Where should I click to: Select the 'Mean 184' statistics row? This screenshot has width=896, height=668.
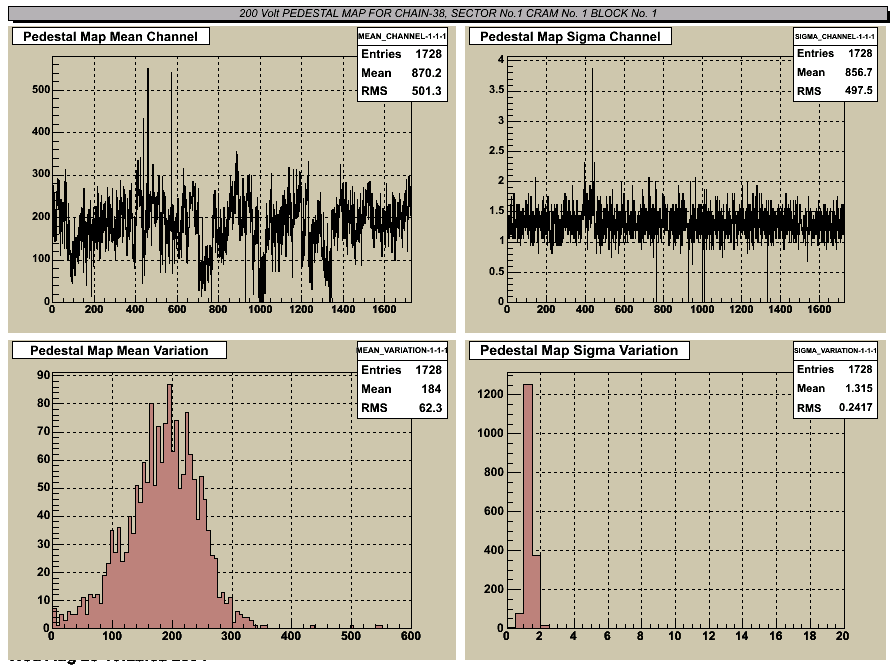tap(402, 389)
